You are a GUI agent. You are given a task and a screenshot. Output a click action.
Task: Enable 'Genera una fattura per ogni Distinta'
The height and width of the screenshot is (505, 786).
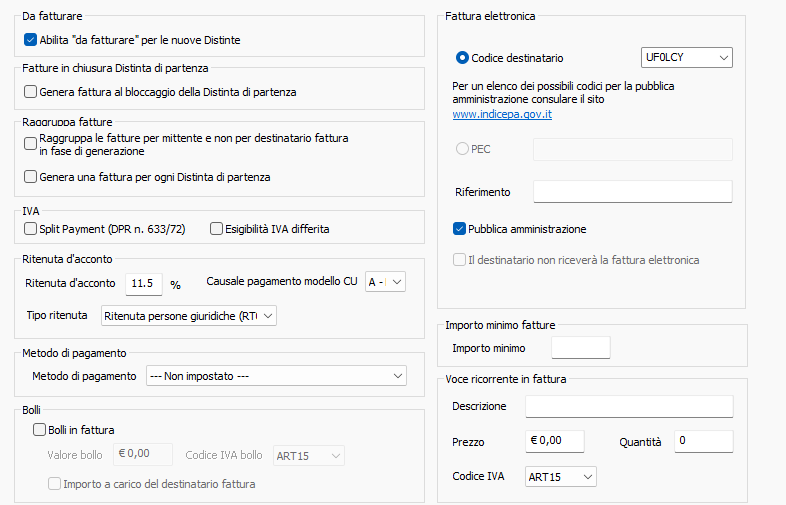(30, 177)
